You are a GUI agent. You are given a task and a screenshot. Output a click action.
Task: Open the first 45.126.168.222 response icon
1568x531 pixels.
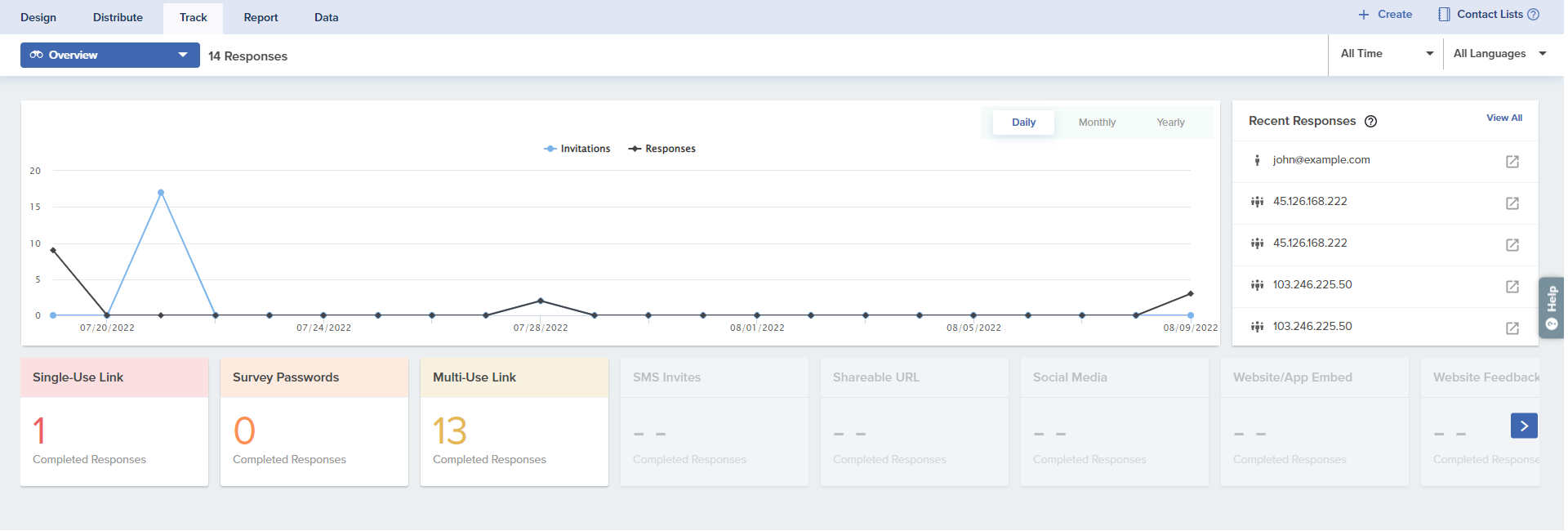[1512, 203]
